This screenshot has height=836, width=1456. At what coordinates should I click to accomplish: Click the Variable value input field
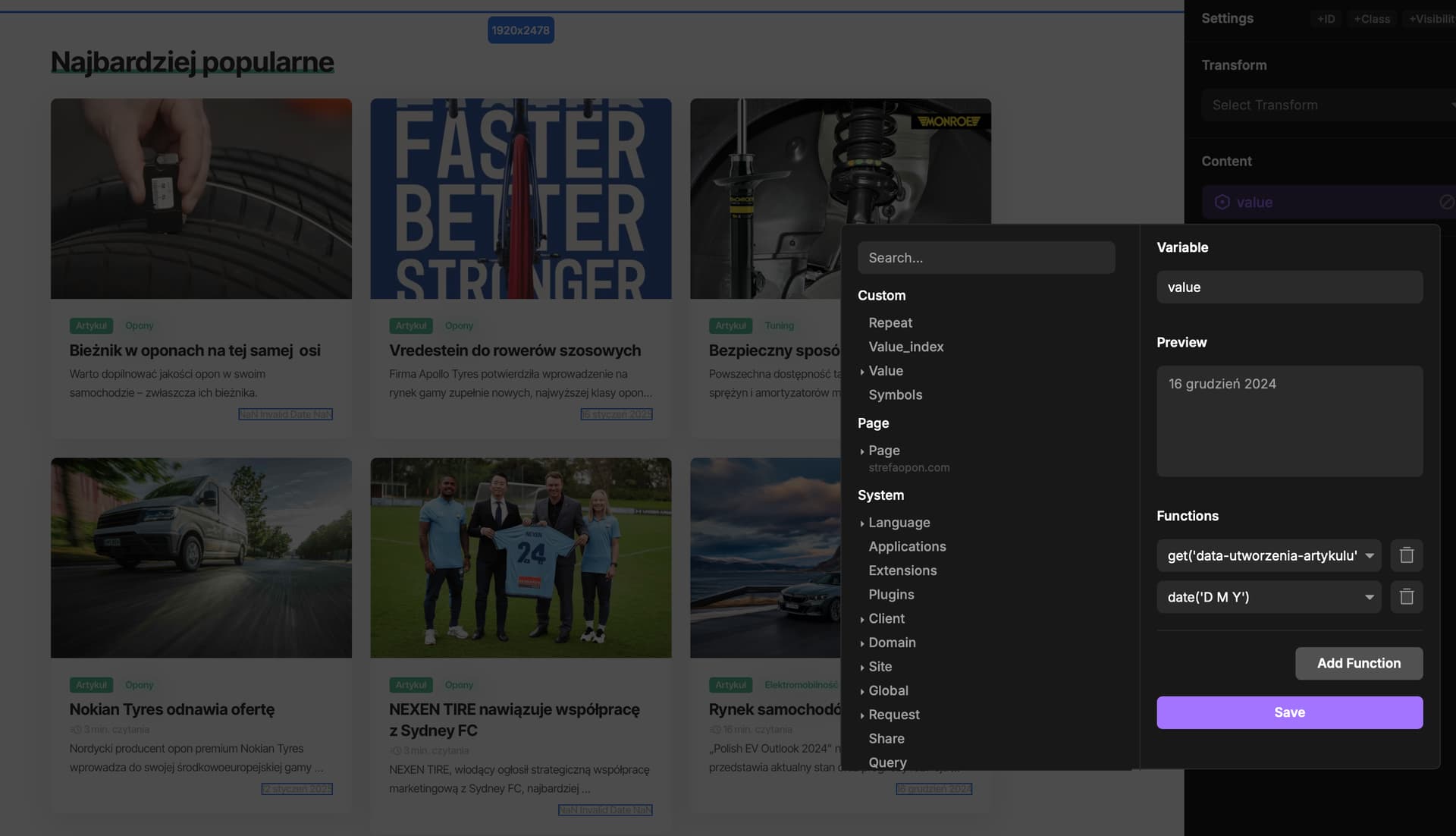pyautogui.click(x=1289, y=287)
